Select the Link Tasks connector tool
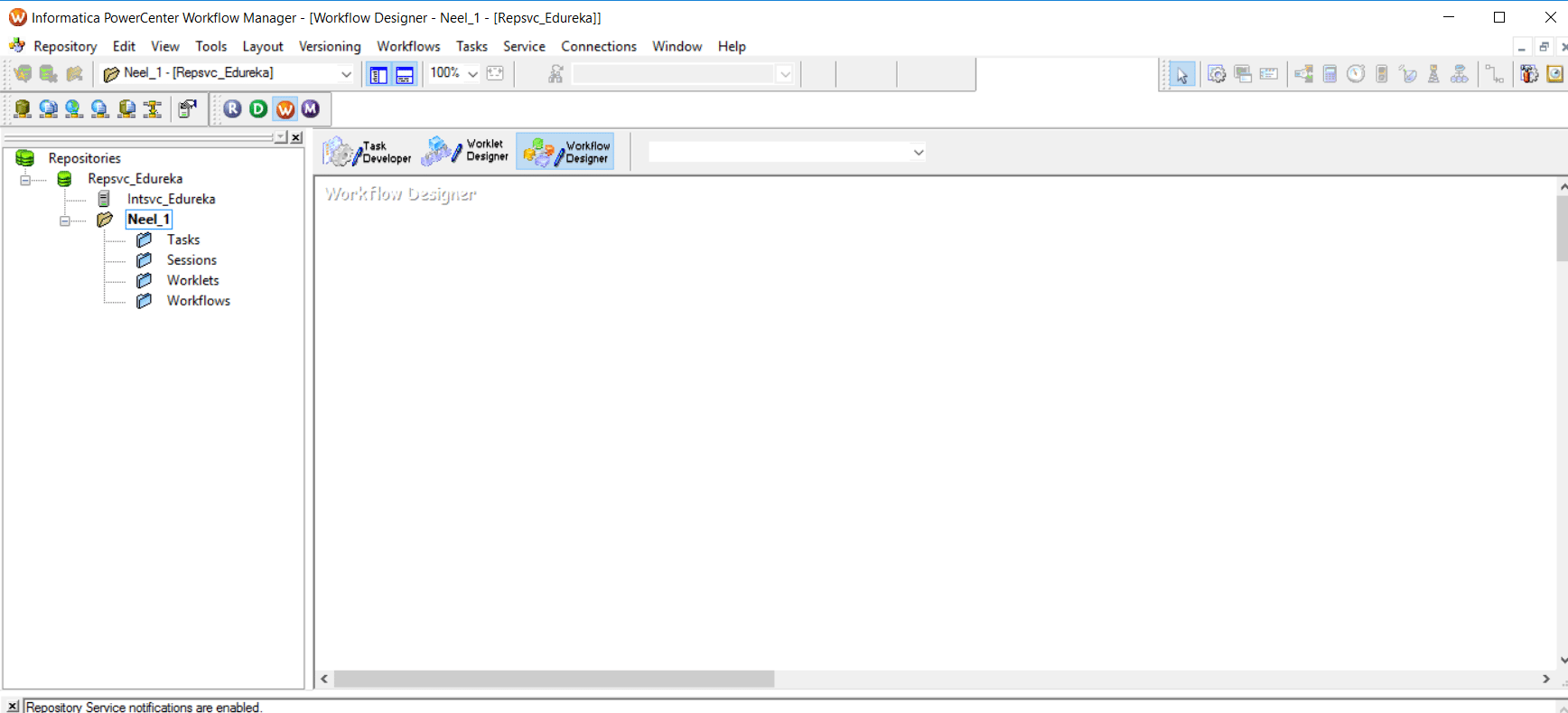Image resolution: width=1568 pixels, height=713 pixels. [x=1494, y=74]
